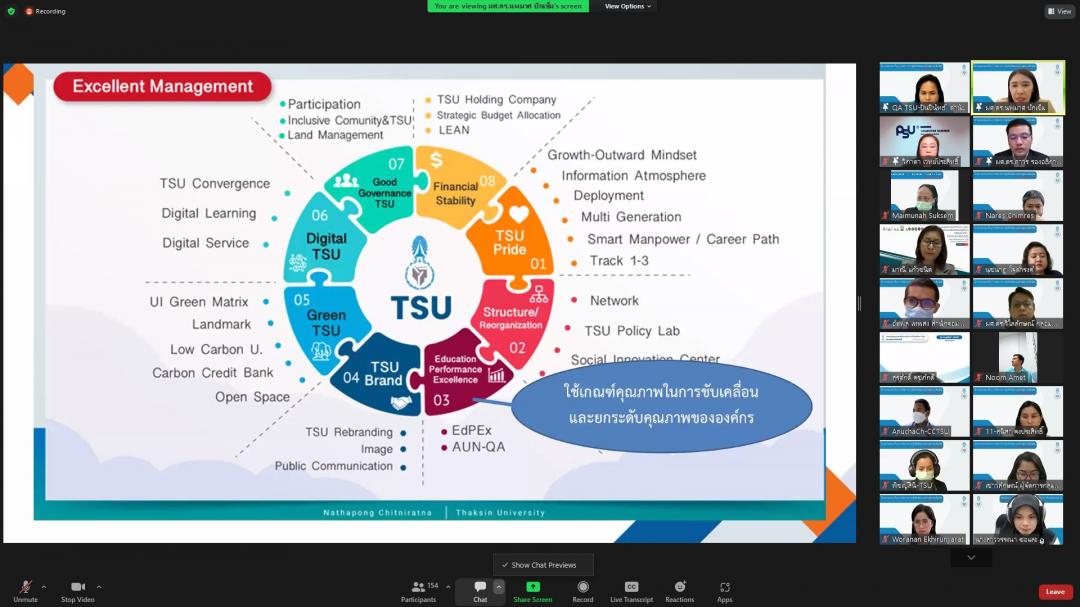
Task: Open video options arrow beside Stop Video
Action: pyautogui.click(x=99, y=587)
